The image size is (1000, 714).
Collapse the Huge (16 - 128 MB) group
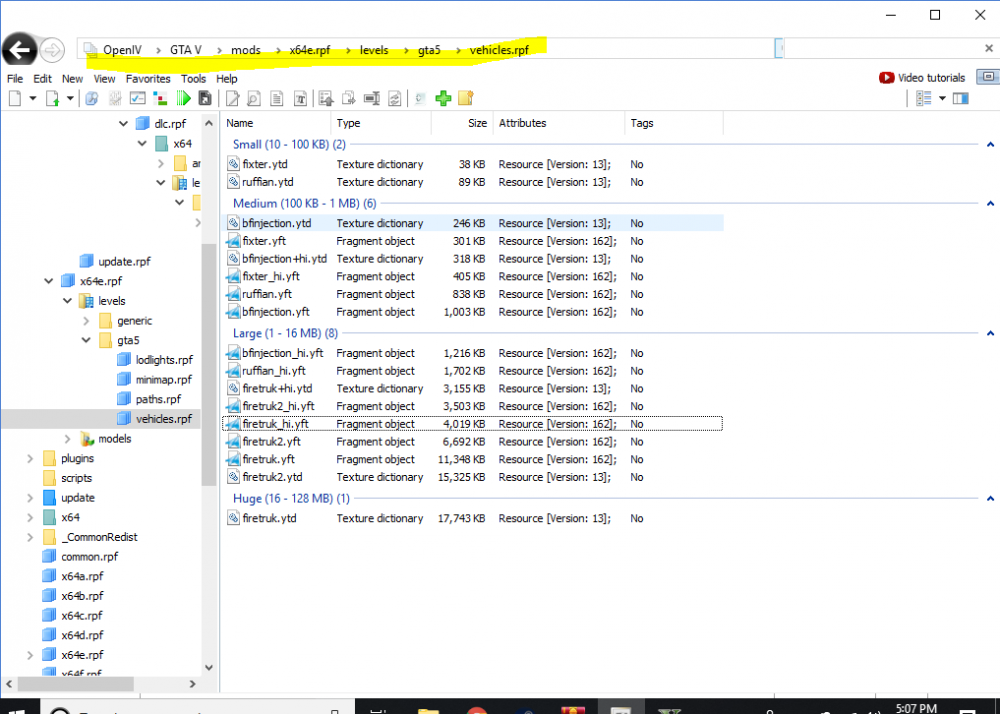point(990,499)
